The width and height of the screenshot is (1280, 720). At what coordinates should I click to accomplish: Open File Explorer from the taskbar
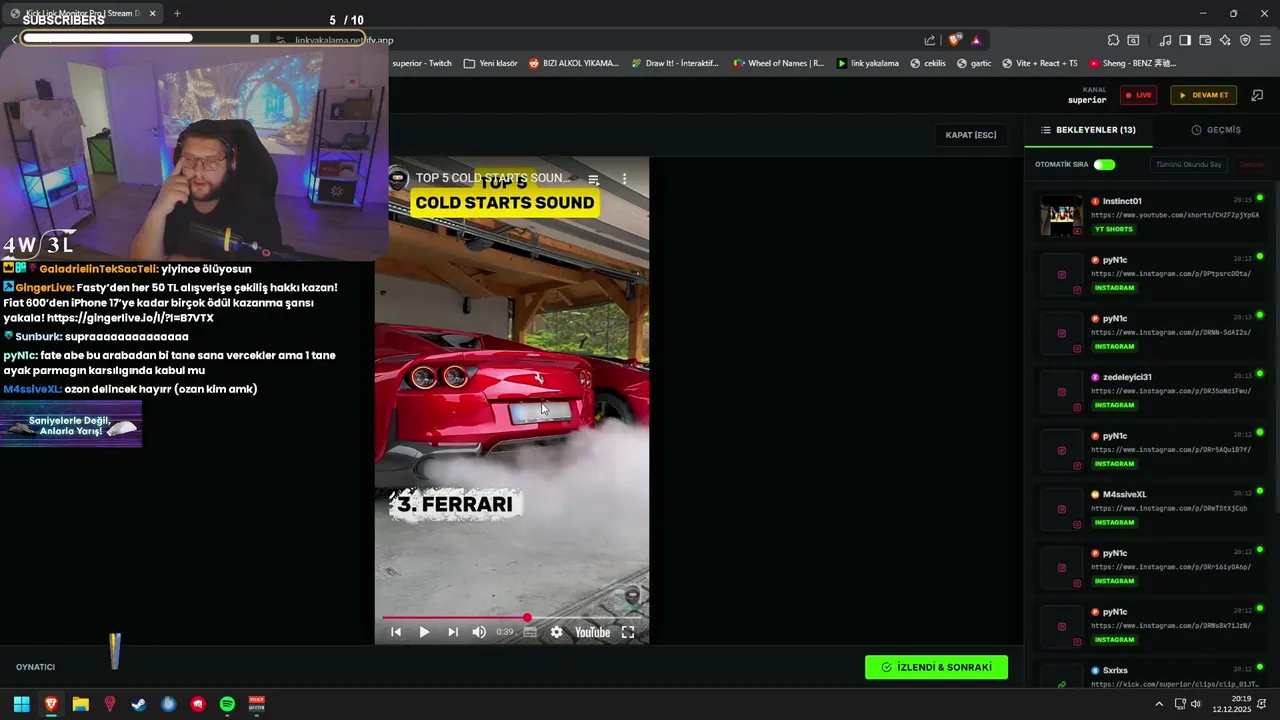pyautogui.click(x=80, y=704)
